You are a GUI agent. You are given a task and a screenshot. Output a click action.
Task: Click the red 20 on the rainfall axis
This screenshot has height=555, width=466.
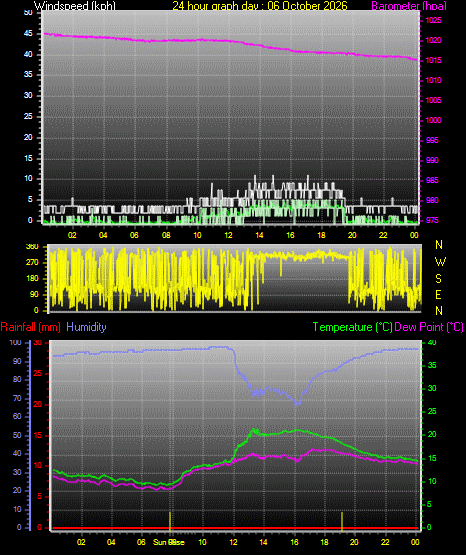tap(38, 404)
